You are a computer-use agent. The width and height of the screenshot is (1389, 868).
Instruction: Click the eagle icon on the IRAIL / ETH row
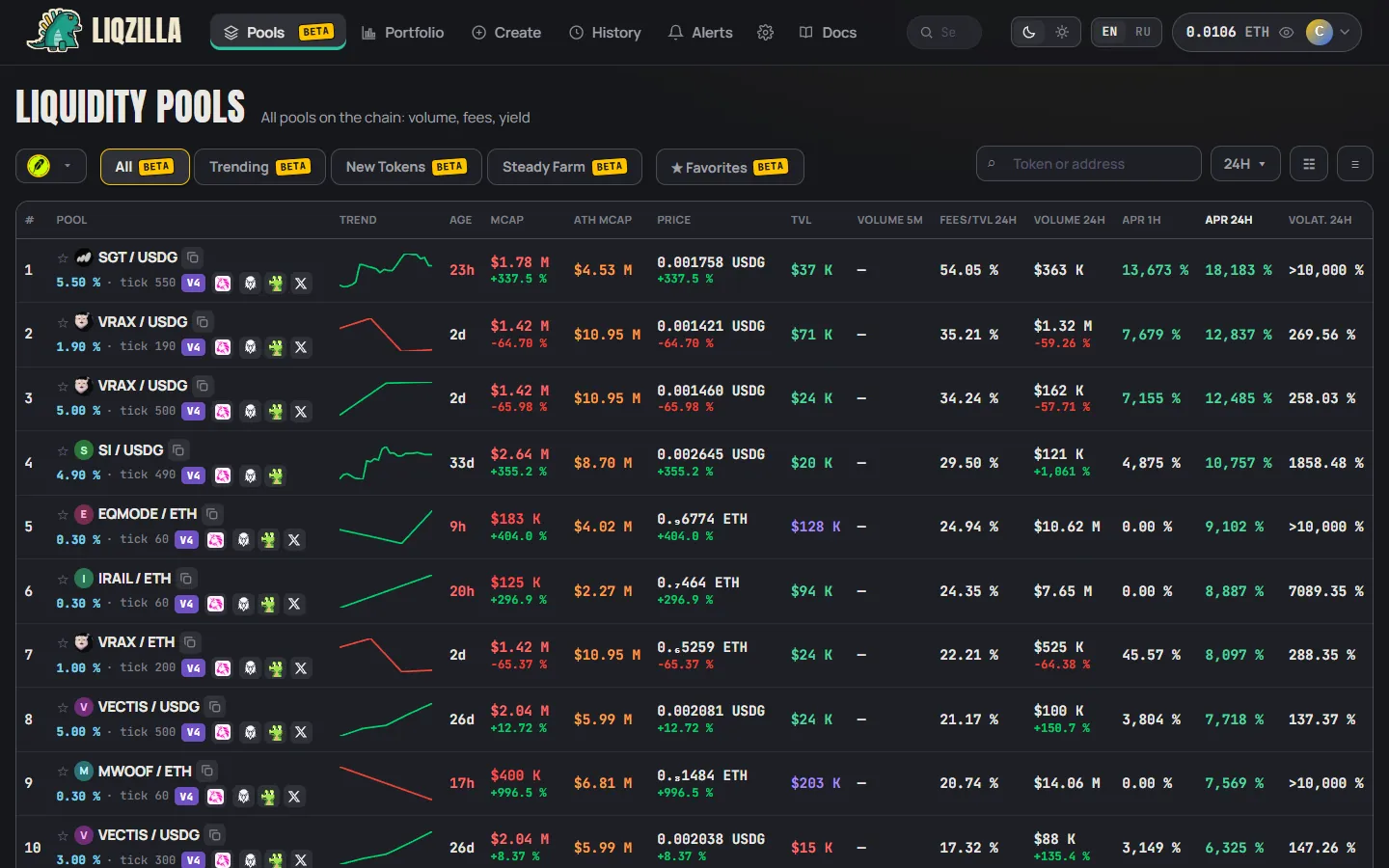[243, 604]
